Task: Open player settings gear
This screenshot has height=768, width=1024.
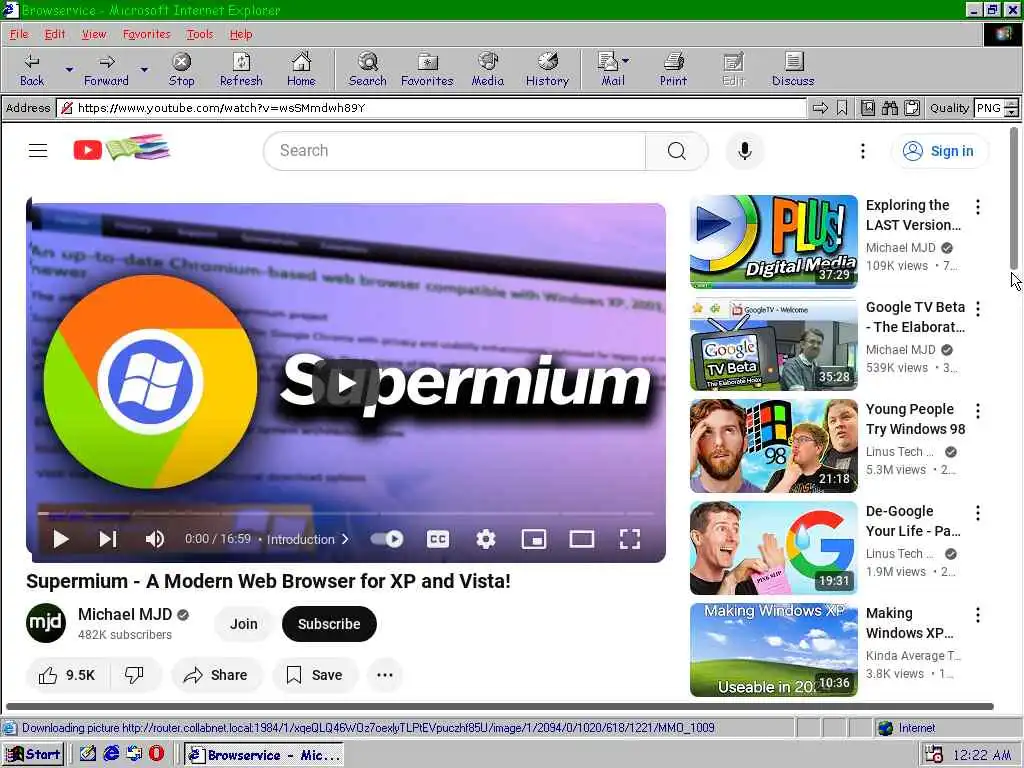Action: 485,539
